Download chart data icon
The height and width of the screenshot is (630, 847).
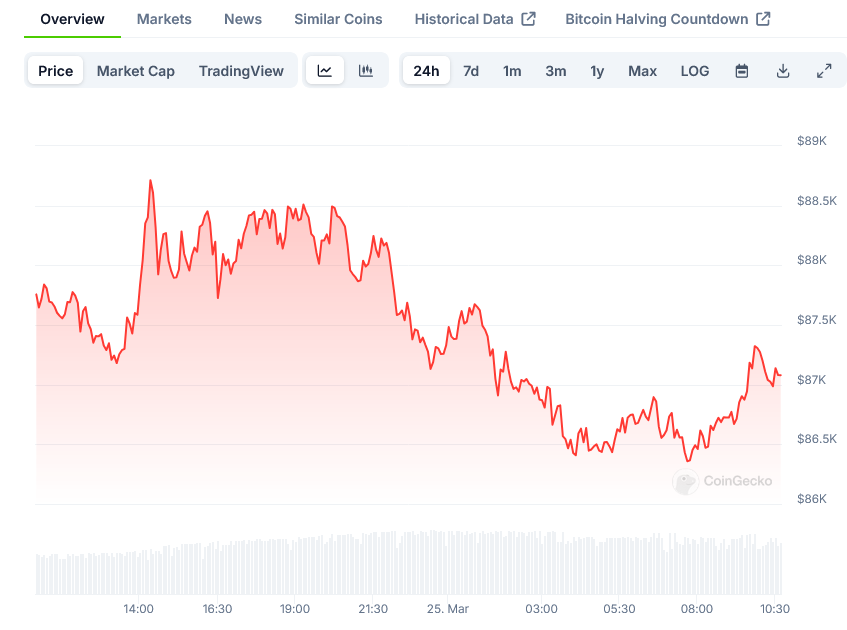(x=783, y=71)
